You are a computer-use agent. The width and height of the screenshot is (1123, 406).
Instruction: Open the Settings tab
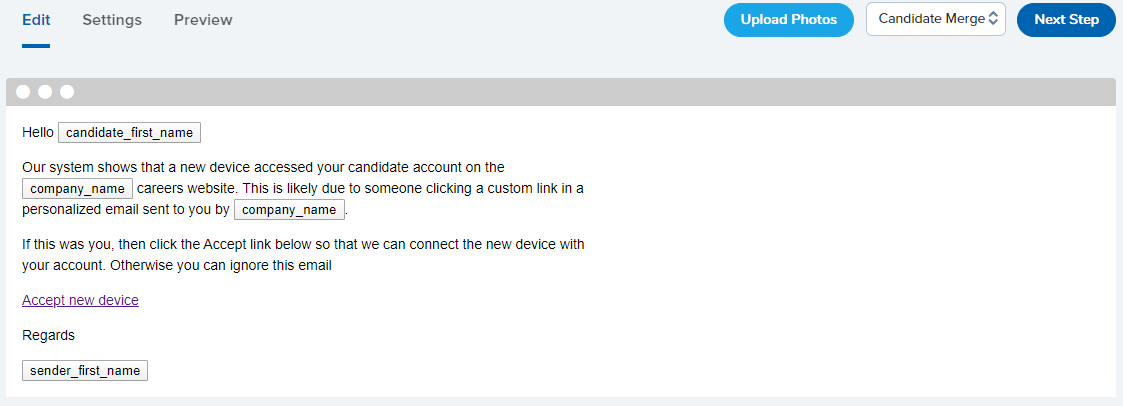pos(112,20)
